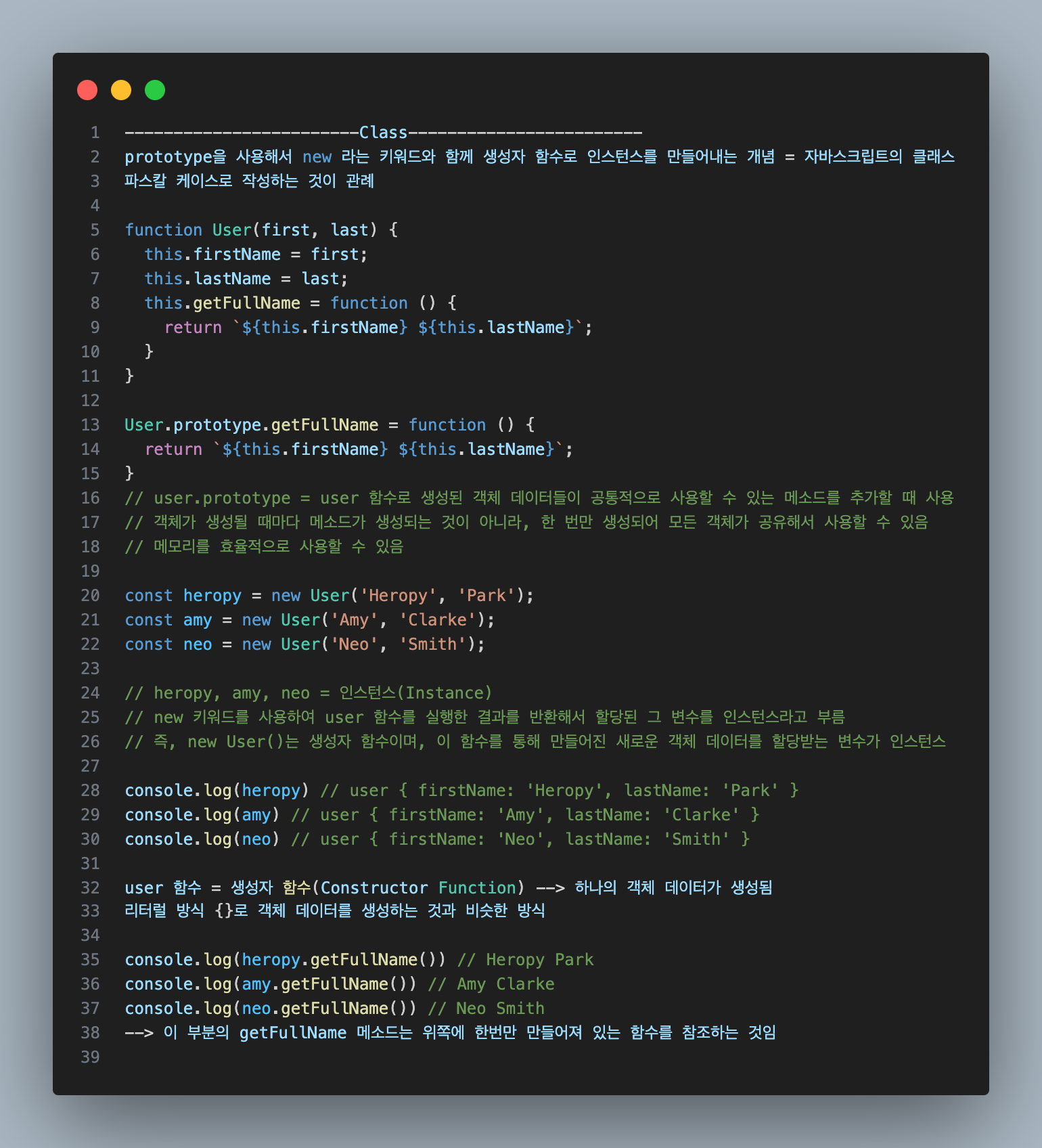Viewport: 1042px width, 1148px height.
Task: Click 'console.log(amy)' on line 29
Action: tap(203, 815)
